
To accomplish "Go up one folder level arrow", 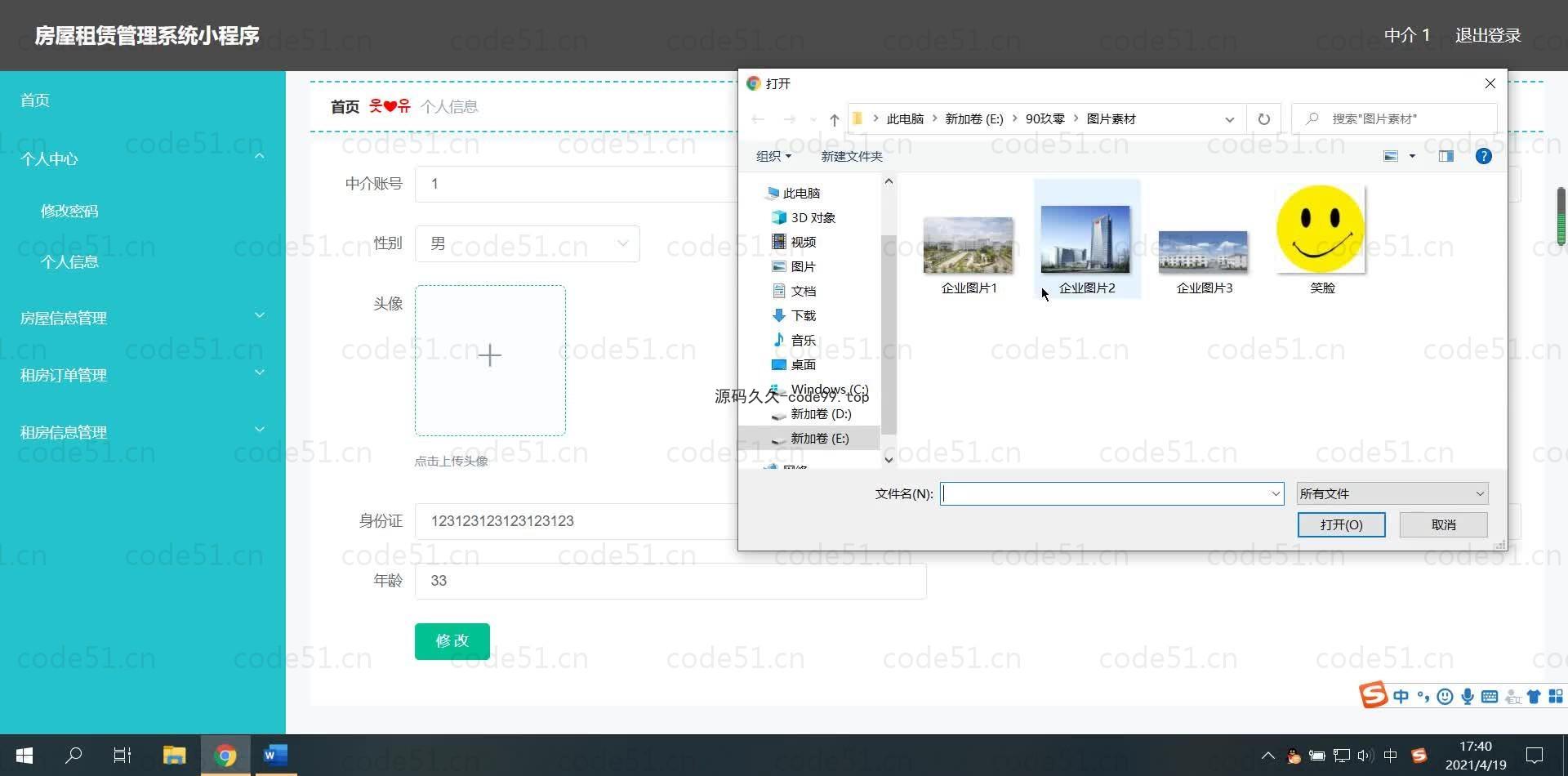I will pos(834,119).
